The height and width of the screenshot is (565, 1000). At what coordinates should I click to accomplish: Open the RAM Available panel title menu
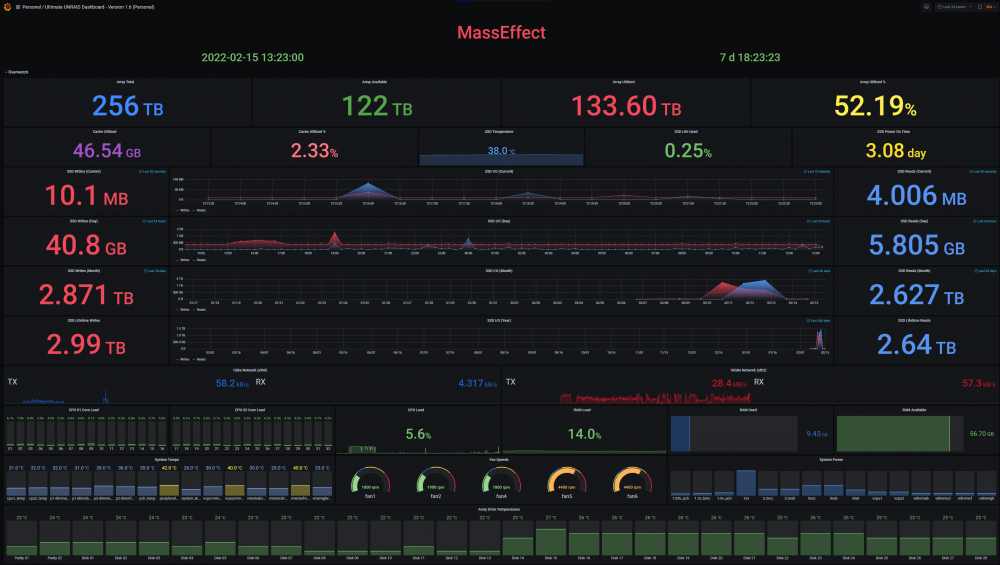click(x=914, y=410)
